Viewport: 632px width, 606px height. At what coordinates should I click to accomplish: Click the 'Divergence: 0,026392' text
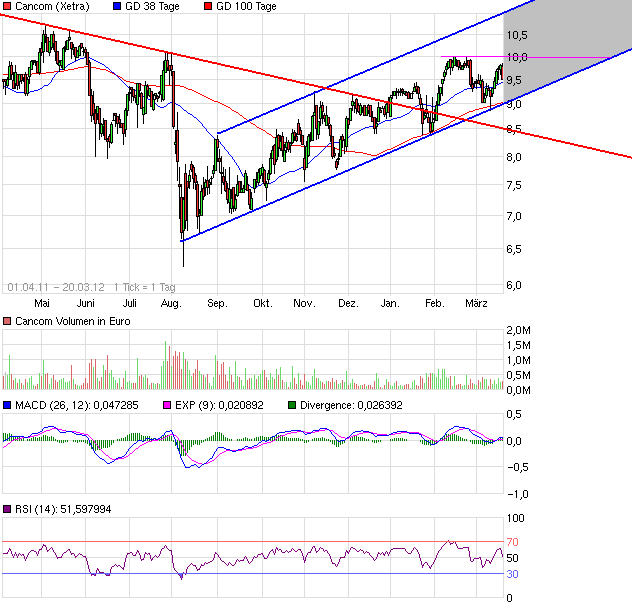pos(351,405)
